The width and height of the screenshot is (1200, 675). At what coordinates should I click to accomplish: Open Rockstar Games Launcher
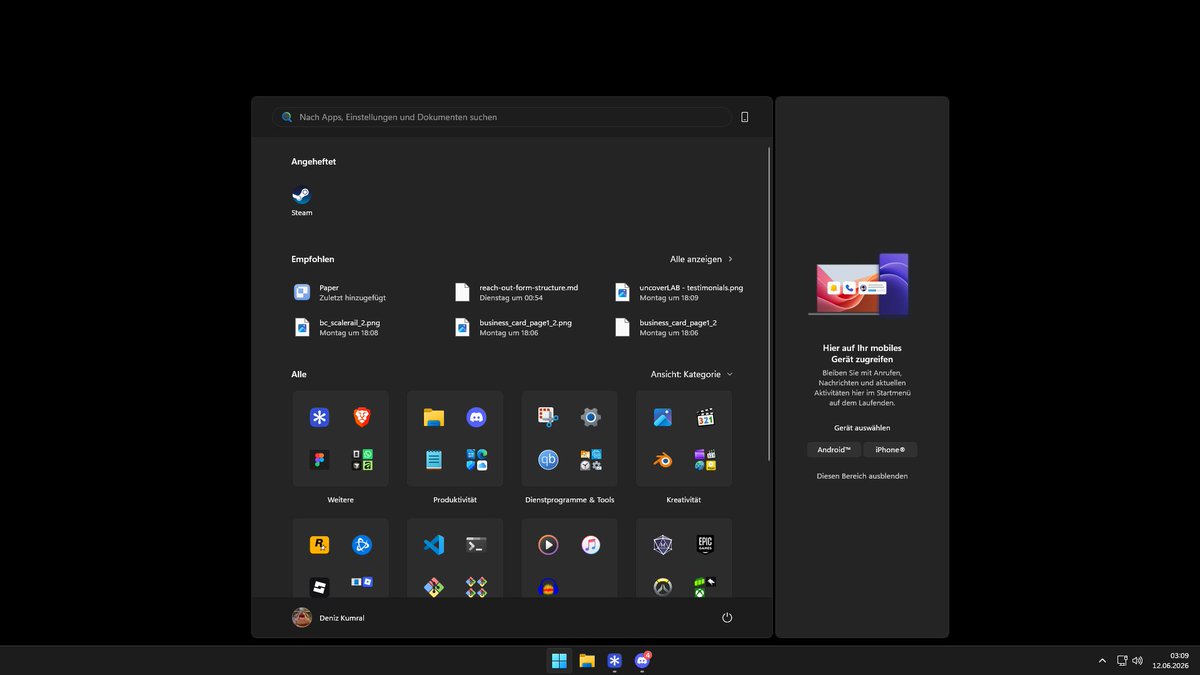[319, 545]
